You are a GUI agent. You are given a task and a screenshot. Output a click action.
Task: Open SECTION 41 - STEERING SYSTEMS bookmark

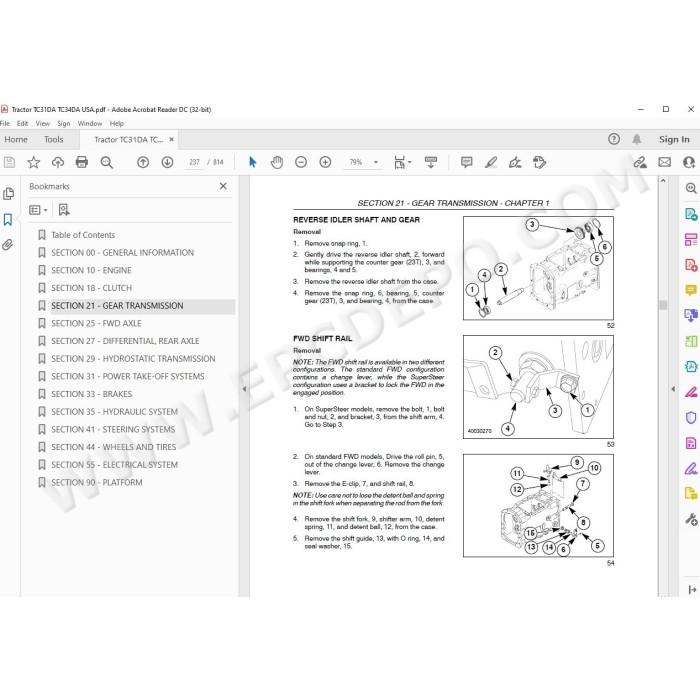113,429
